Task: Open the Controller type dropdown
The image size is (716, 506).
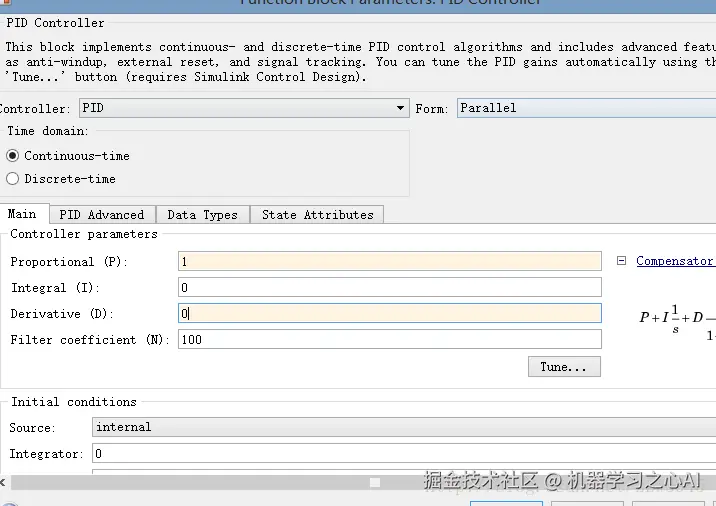Action: pos(244,108)
